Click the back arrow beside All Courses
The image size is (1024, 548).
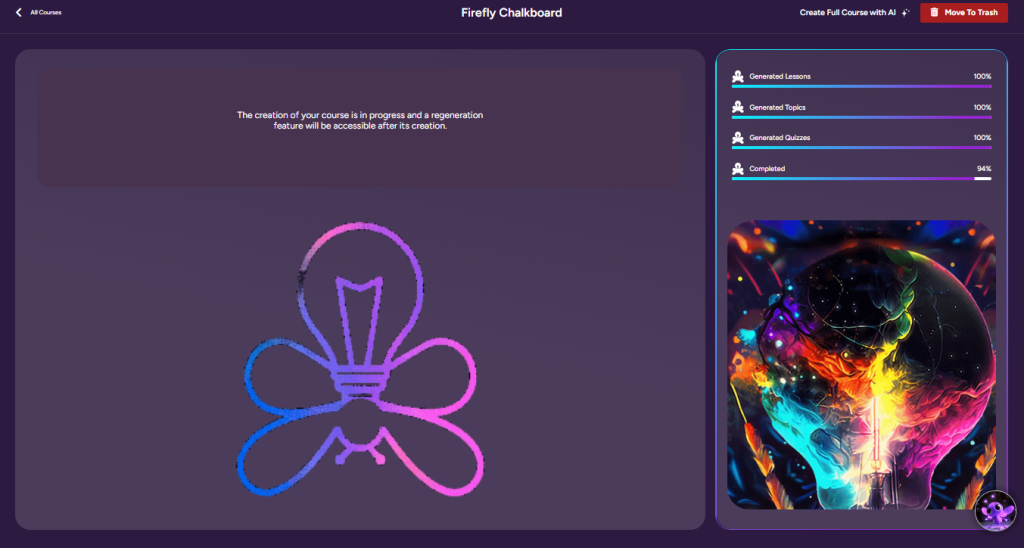(x=18, y=13)
